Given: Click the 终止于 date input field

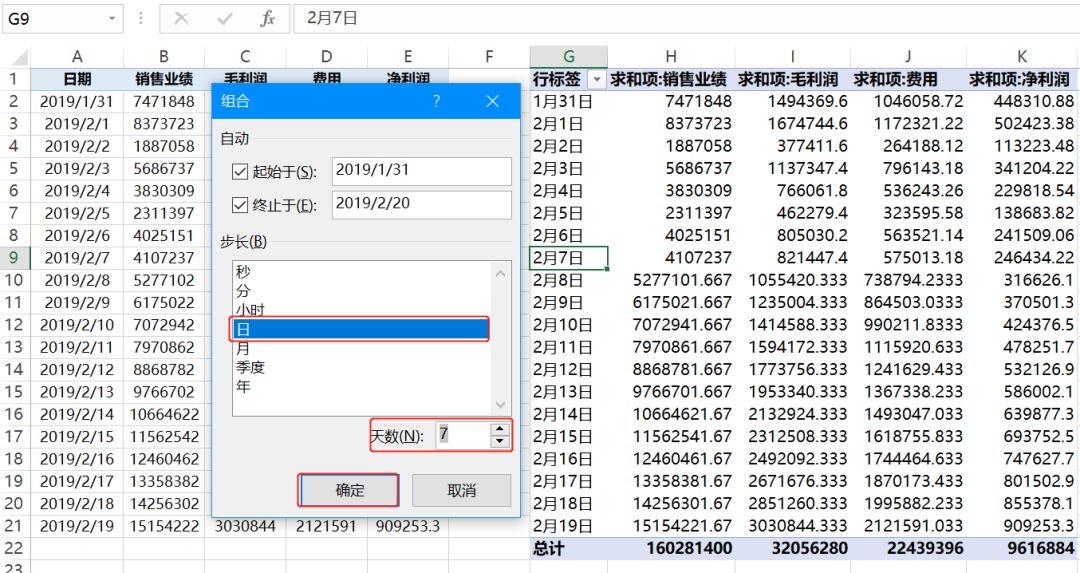Looking at the screenshot, I should coord(420,205).
